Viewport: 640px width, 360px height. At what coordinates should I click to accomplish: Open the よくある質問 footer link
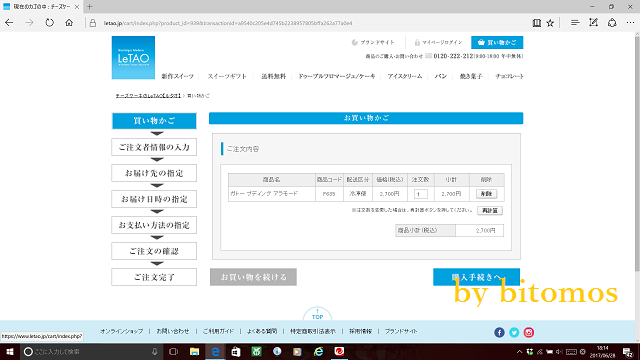pos(262,331)
